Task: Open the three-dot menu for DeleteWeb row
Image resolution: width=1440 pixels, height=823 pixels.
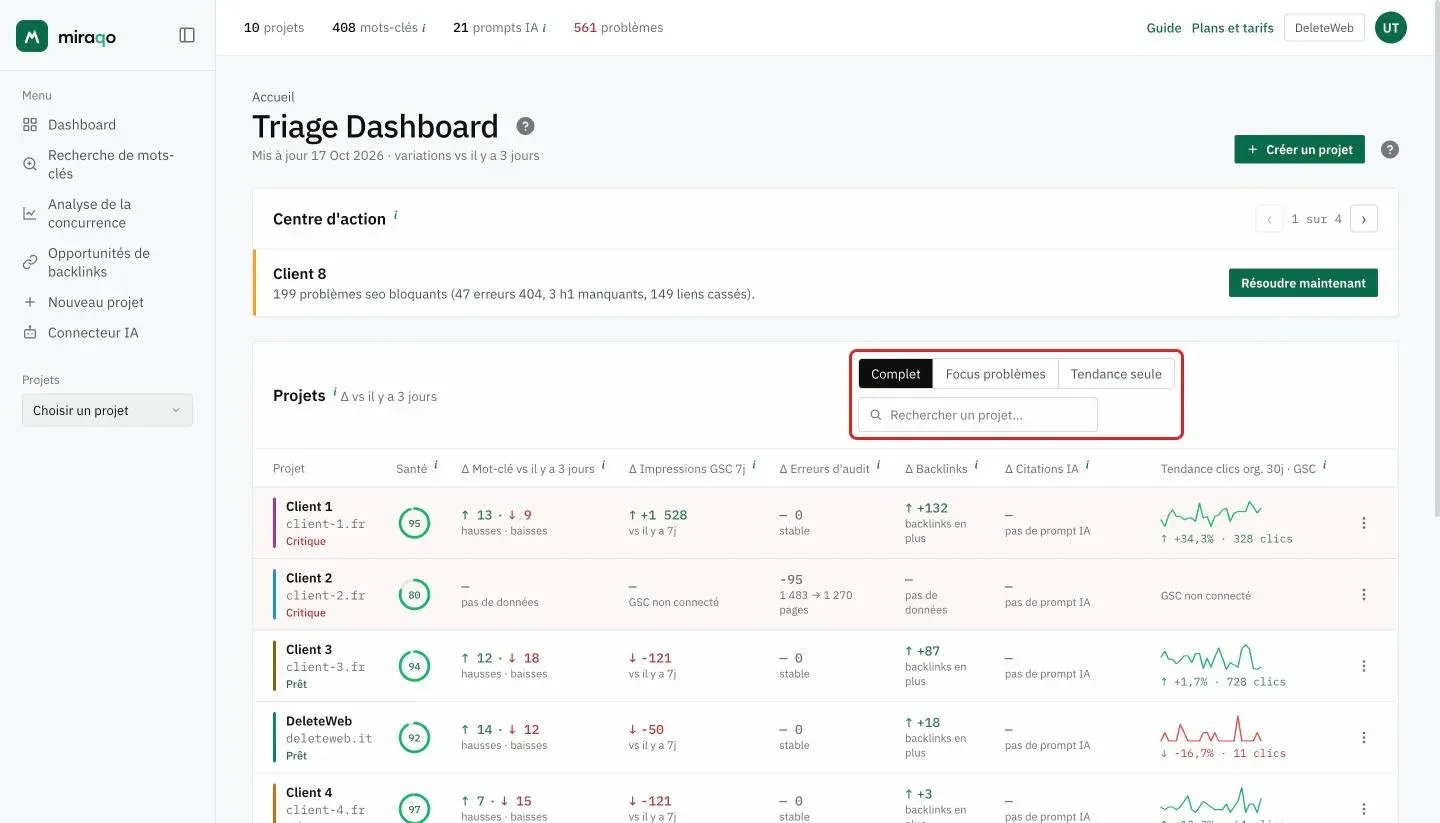Action: pos(1364,738)
